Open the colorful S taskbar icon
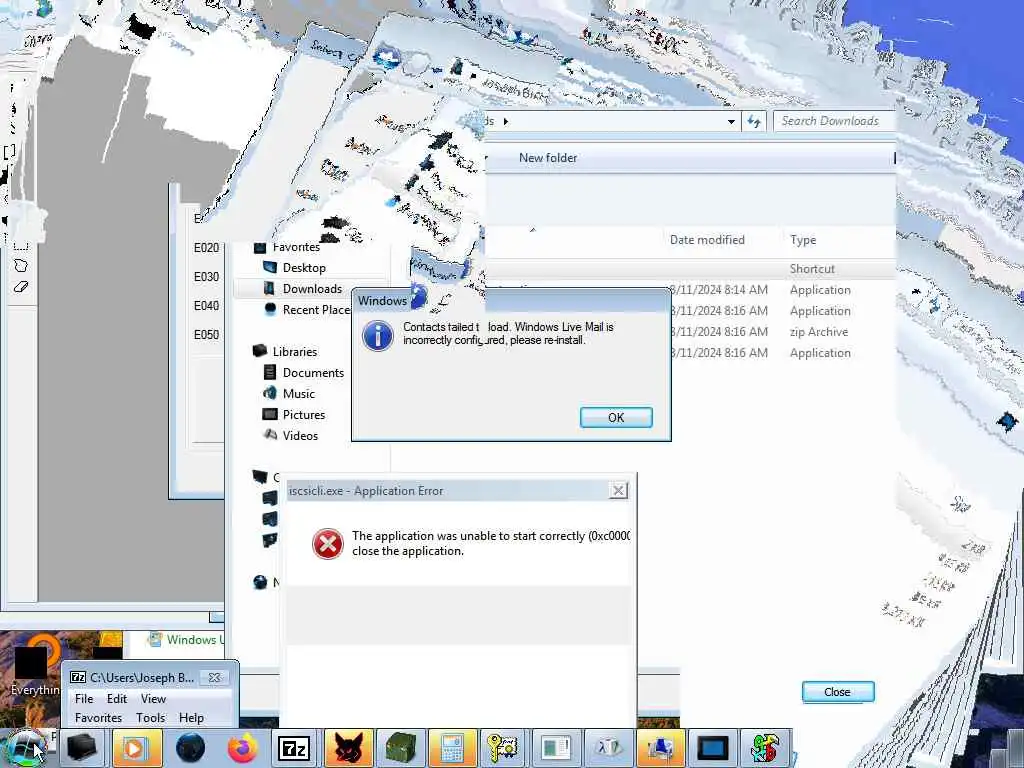The width and height of the screenshot is (1024, 768). click(765, 748)
